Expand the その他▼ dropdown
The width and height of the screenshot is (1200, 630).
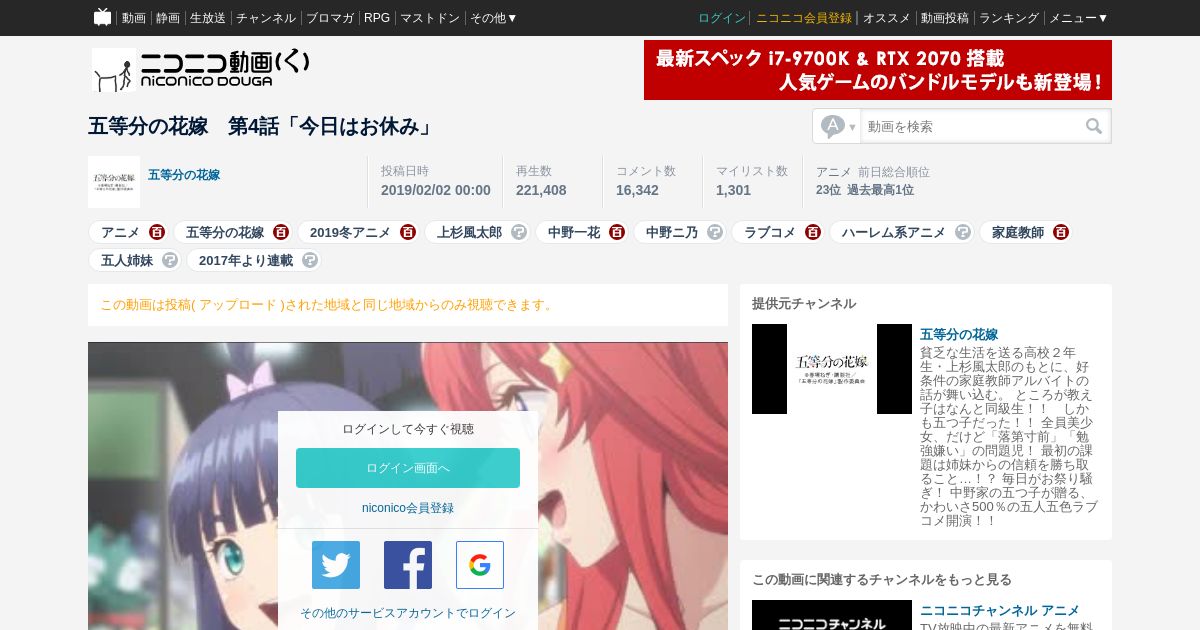[x=494, y=18]
